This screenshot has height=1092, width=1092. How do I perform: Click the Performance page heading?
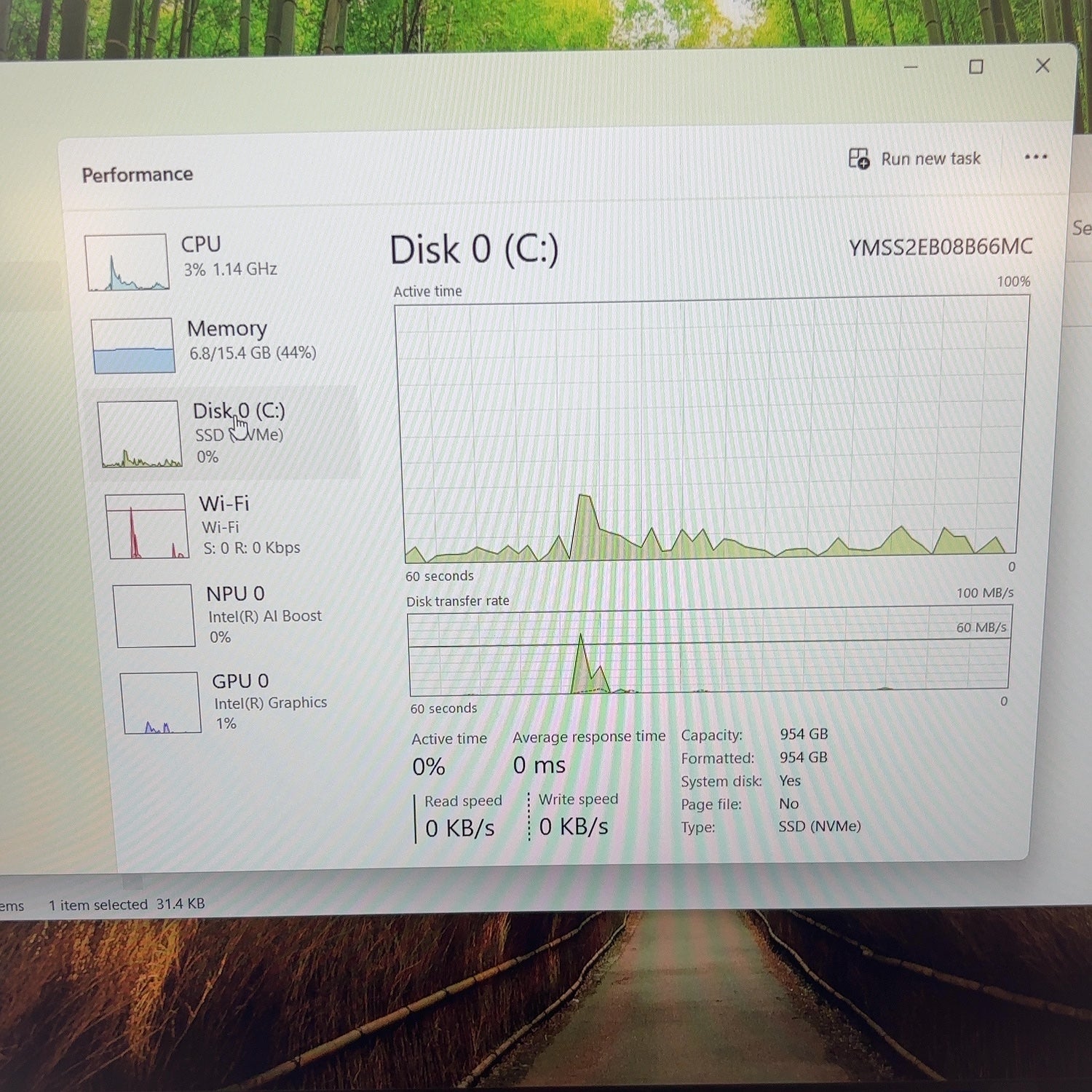137,175
